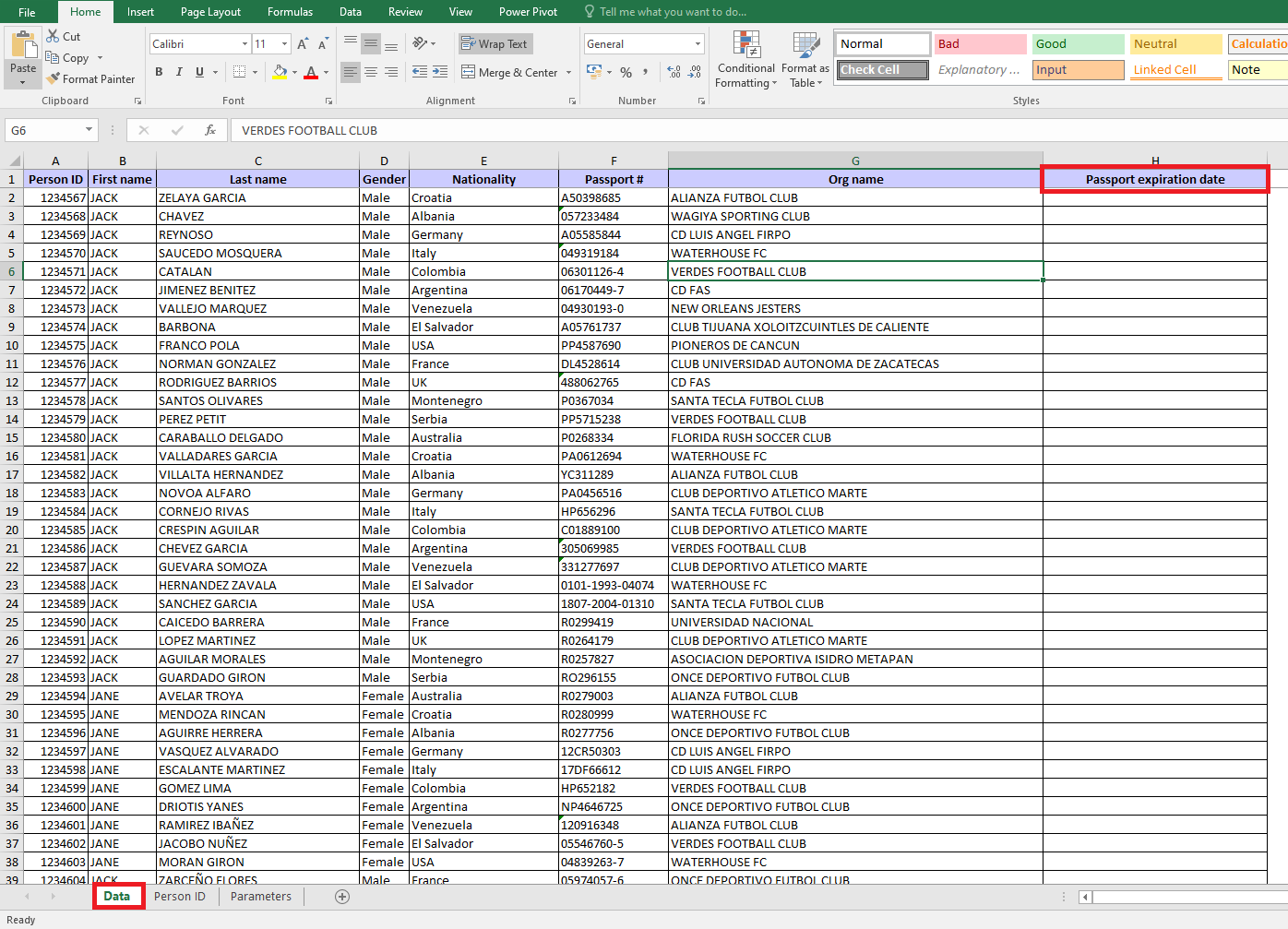Open Conditional Formatting menu

point(745,60)
